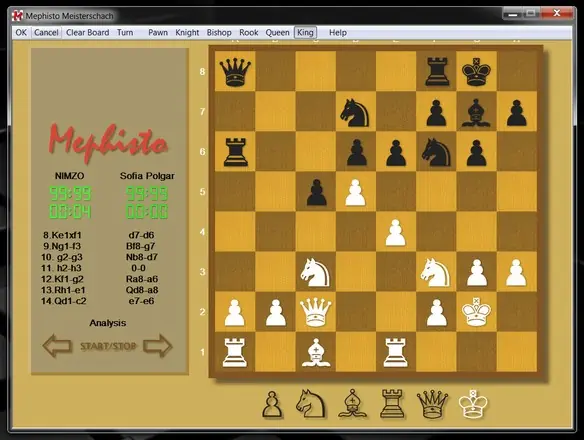Select Bishop from the menu bar
The image size is (584, 440).
[219, 32]
